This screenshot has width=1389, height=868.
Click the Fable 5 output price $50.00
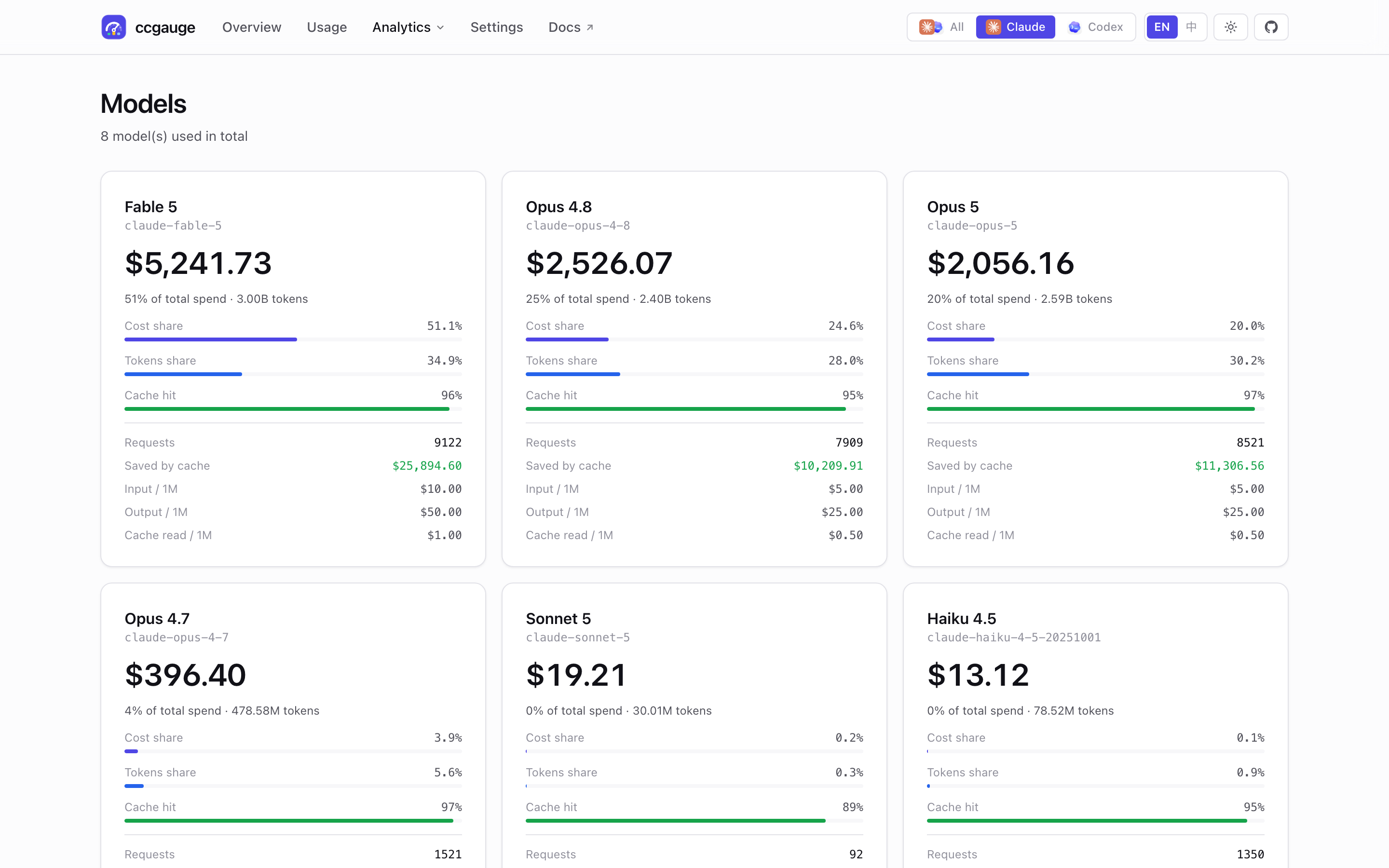441,512
